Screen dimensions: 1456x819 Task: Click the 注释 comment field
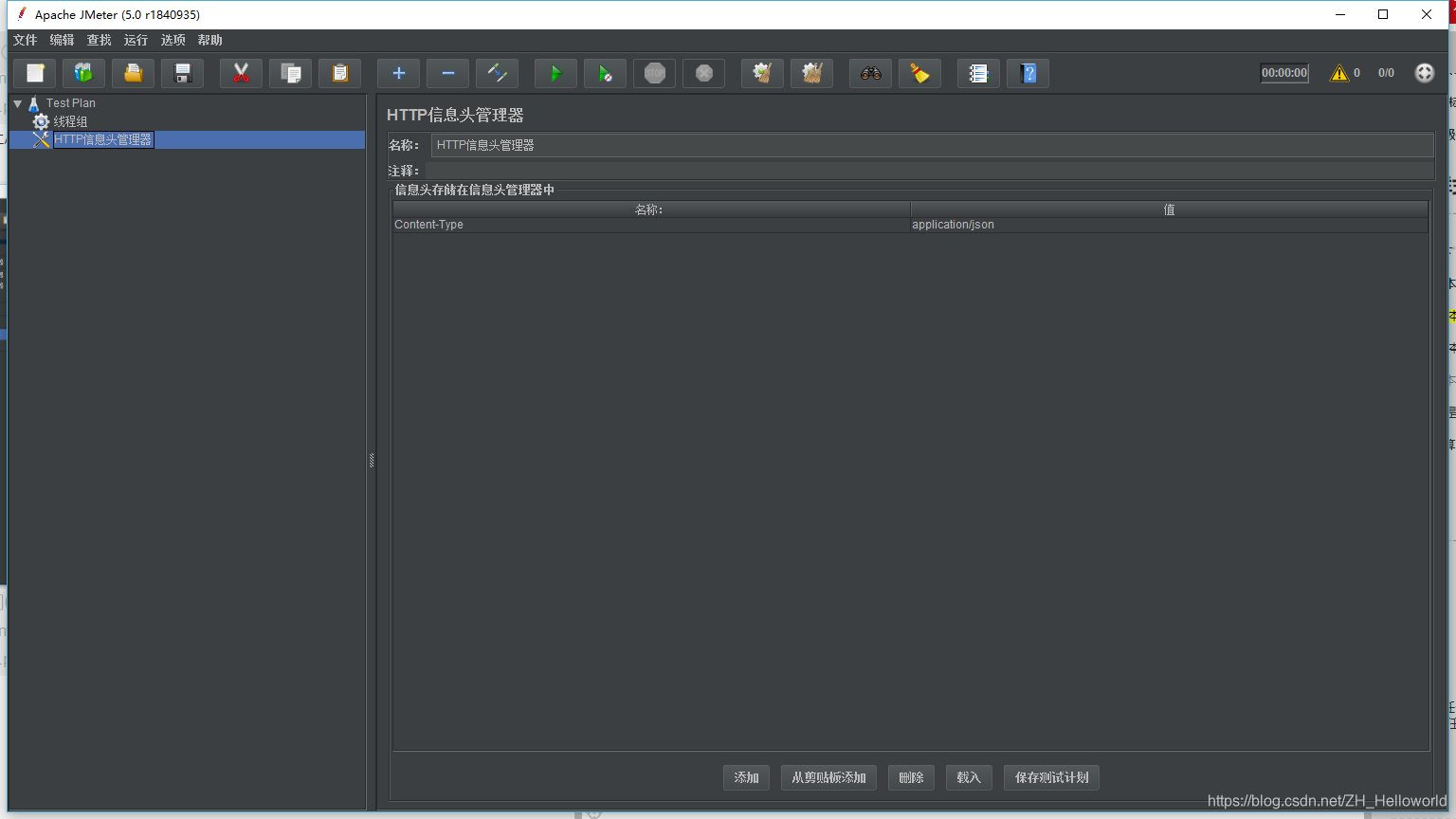pyautogui.click(x=929, y=171)
